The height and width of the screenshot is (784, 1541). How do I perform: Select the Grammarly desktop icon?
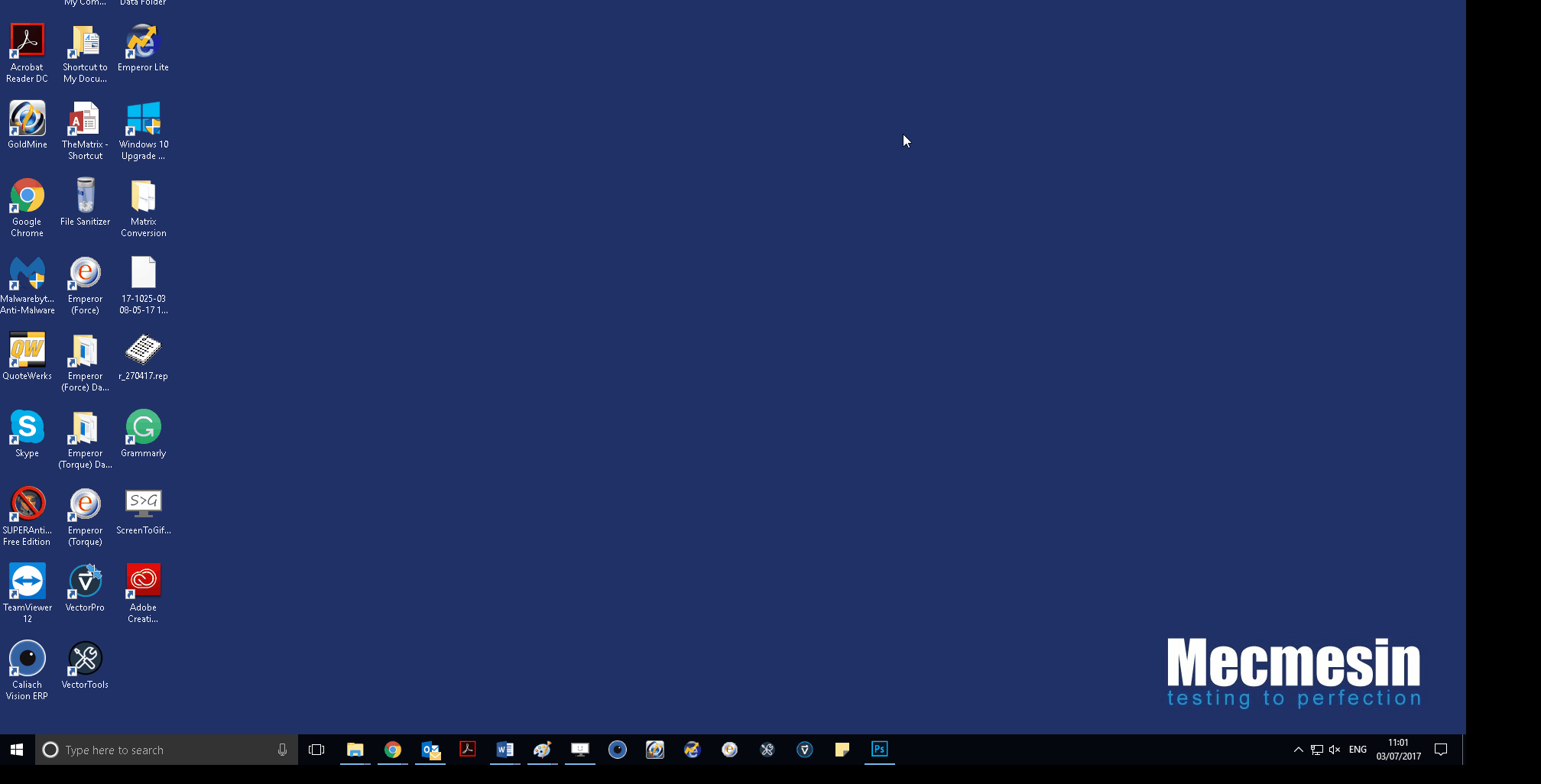(x=143, y=433)
